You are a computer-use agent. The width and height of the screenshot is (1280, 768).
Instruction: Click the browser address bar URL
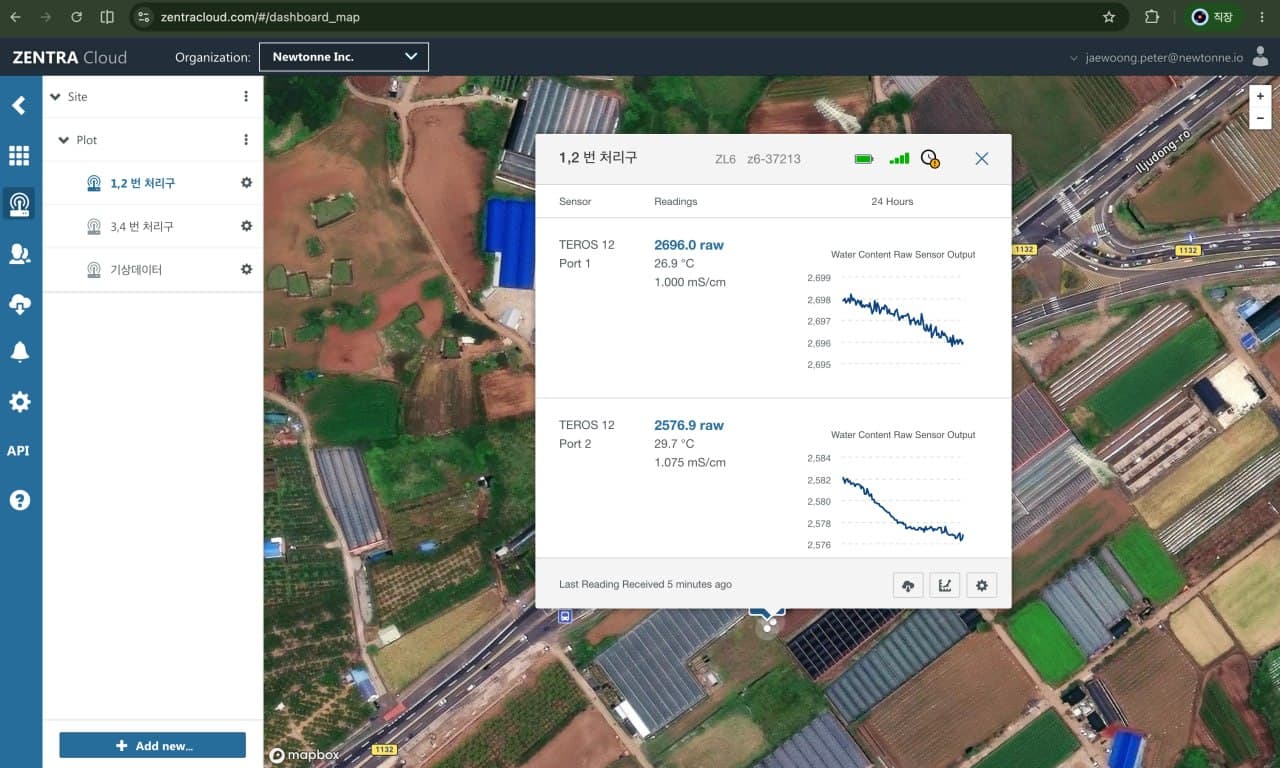[x=260, y=17]
